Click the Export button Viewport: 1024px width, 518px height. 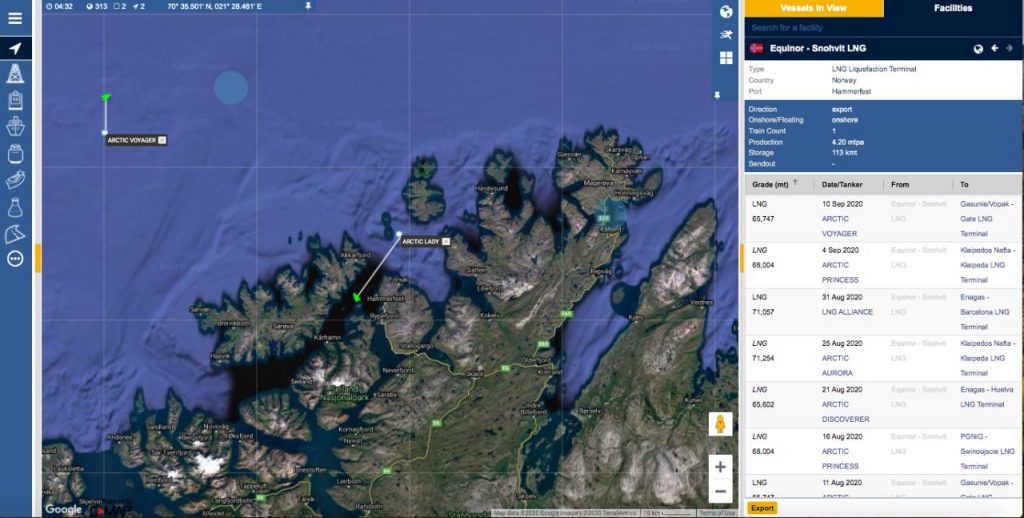[x=762, y=508]
